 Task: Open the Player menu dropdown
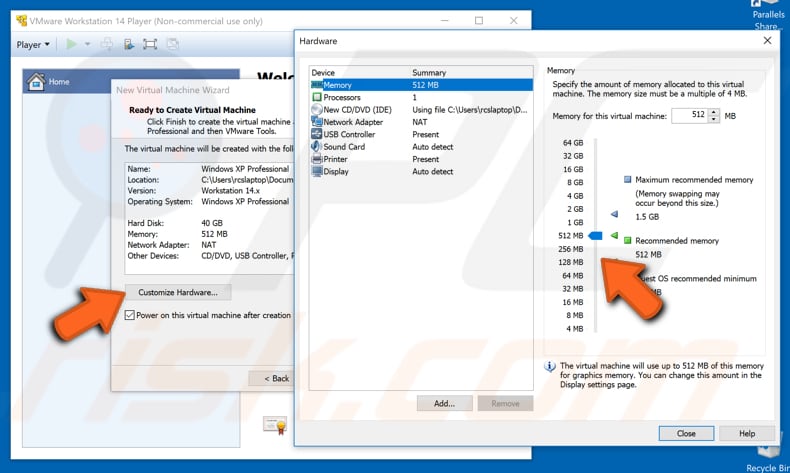tap(33, 45)
